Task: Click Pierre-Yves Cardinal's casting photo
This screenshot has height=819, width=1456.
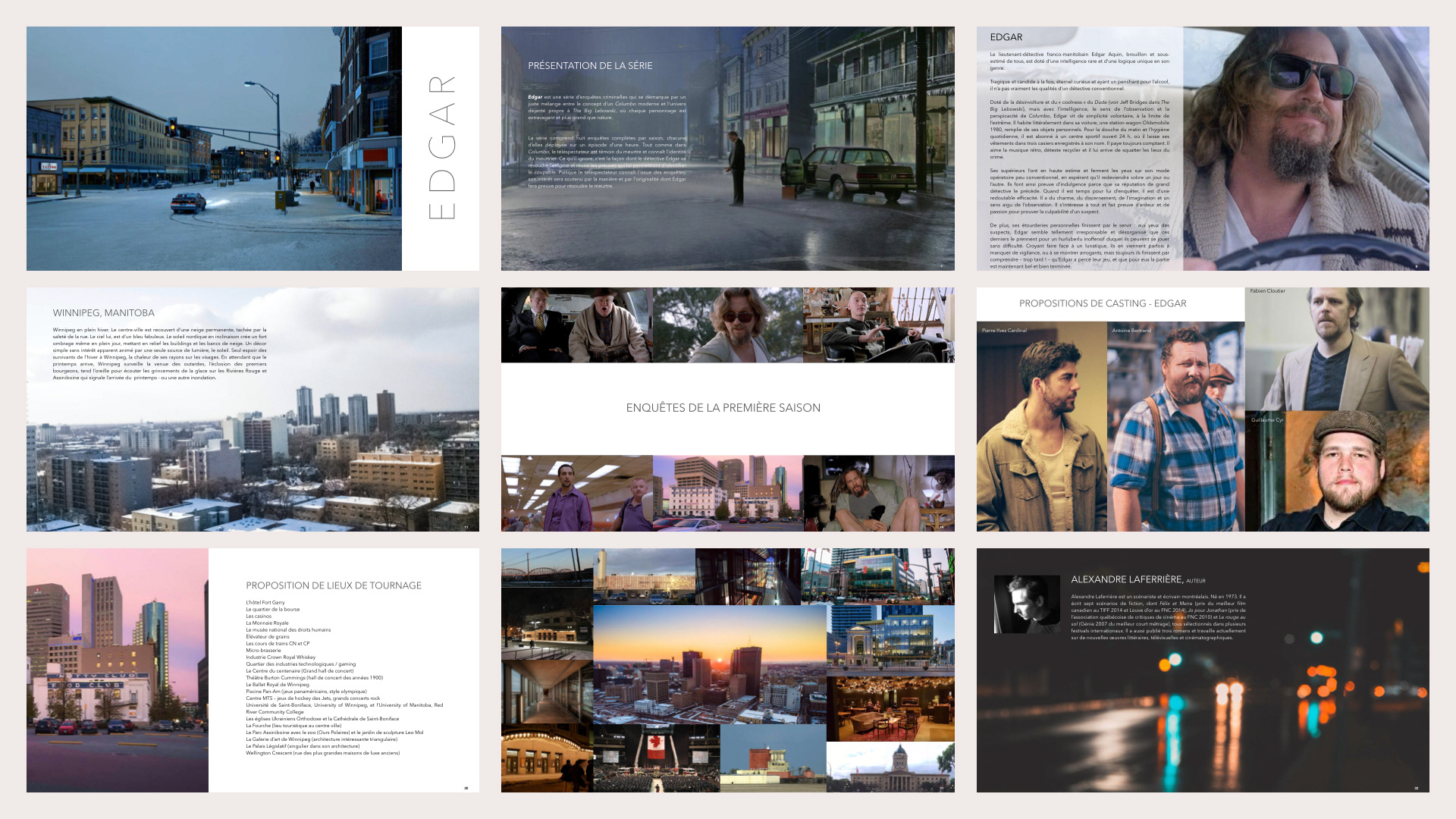Action: tap(1040, 426)
